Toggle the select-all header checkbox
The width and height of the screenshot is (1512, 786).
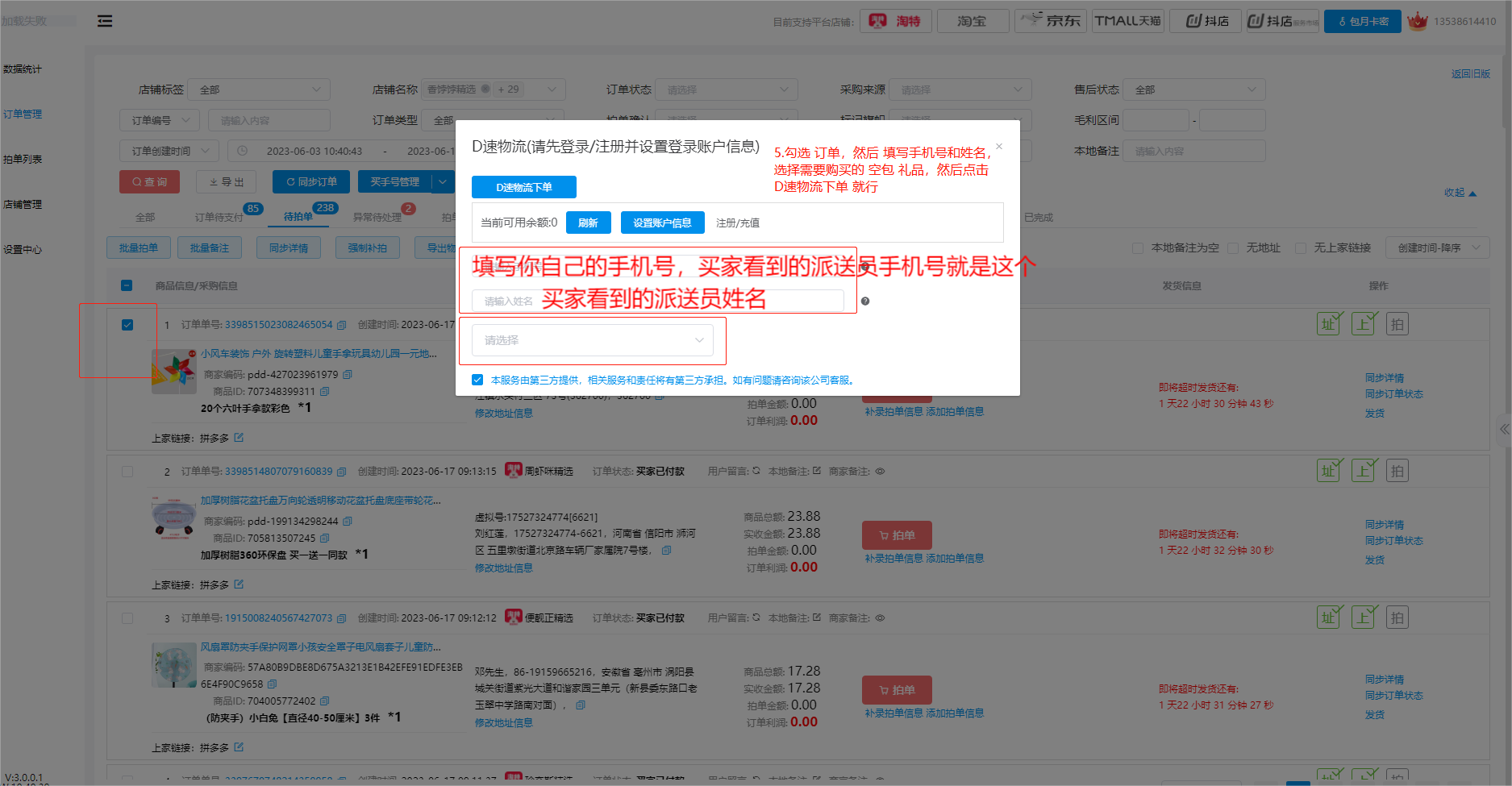click(x=127, y=285)
